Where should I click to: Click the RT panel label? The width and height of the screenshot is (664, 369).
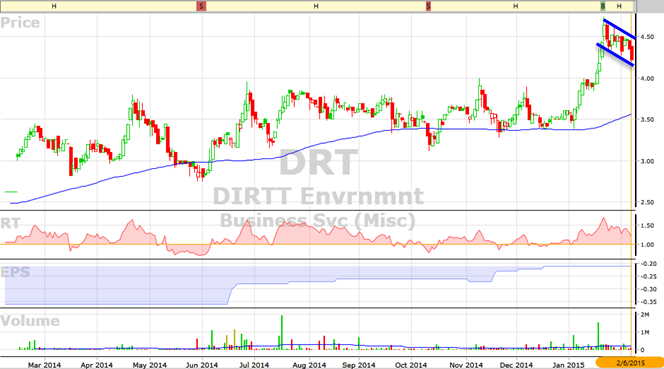tap(10, 223)
